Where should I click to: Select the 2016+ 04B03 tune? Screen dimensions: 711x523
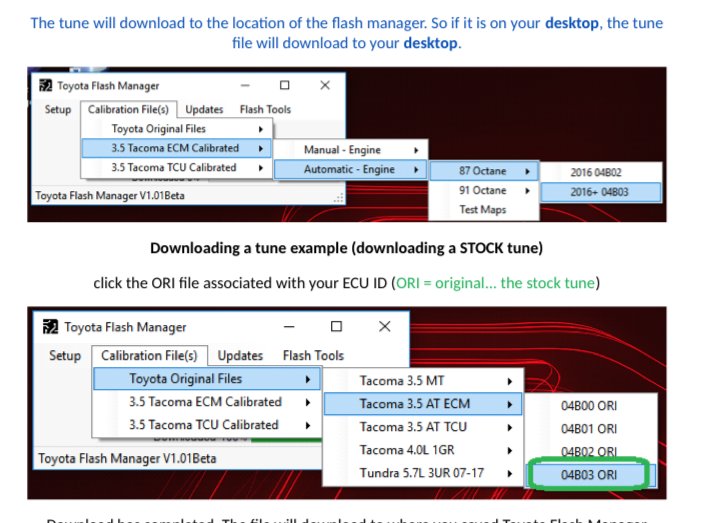click(601, 192)
